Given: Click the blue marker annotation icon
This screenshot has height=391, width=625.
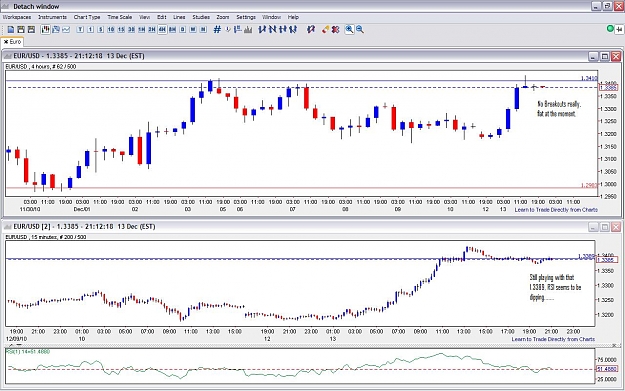Looking at the screenshot, I should (311, 29).
